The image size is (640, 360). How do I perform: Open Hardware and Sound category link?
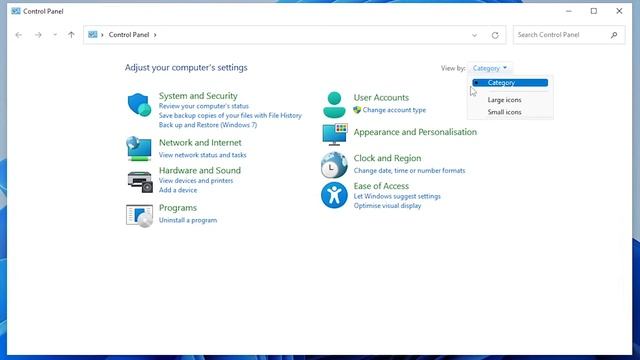(200, 170)
